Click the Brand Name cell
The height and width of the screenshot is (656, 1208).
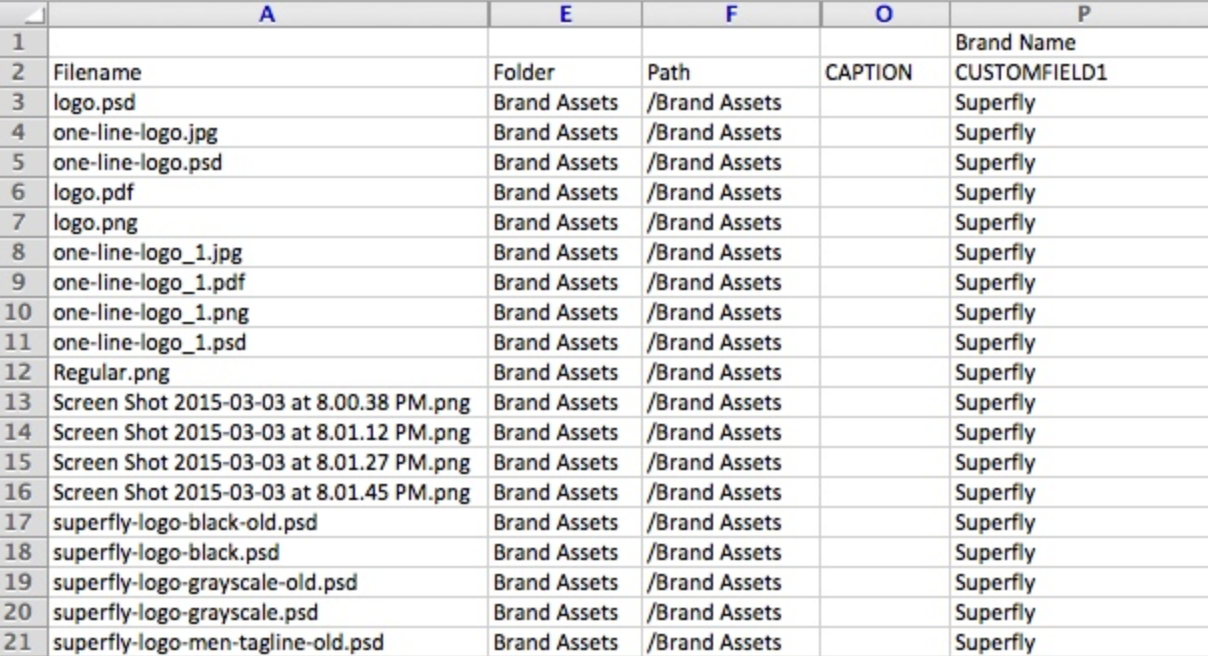click(x=1079, y=42)
